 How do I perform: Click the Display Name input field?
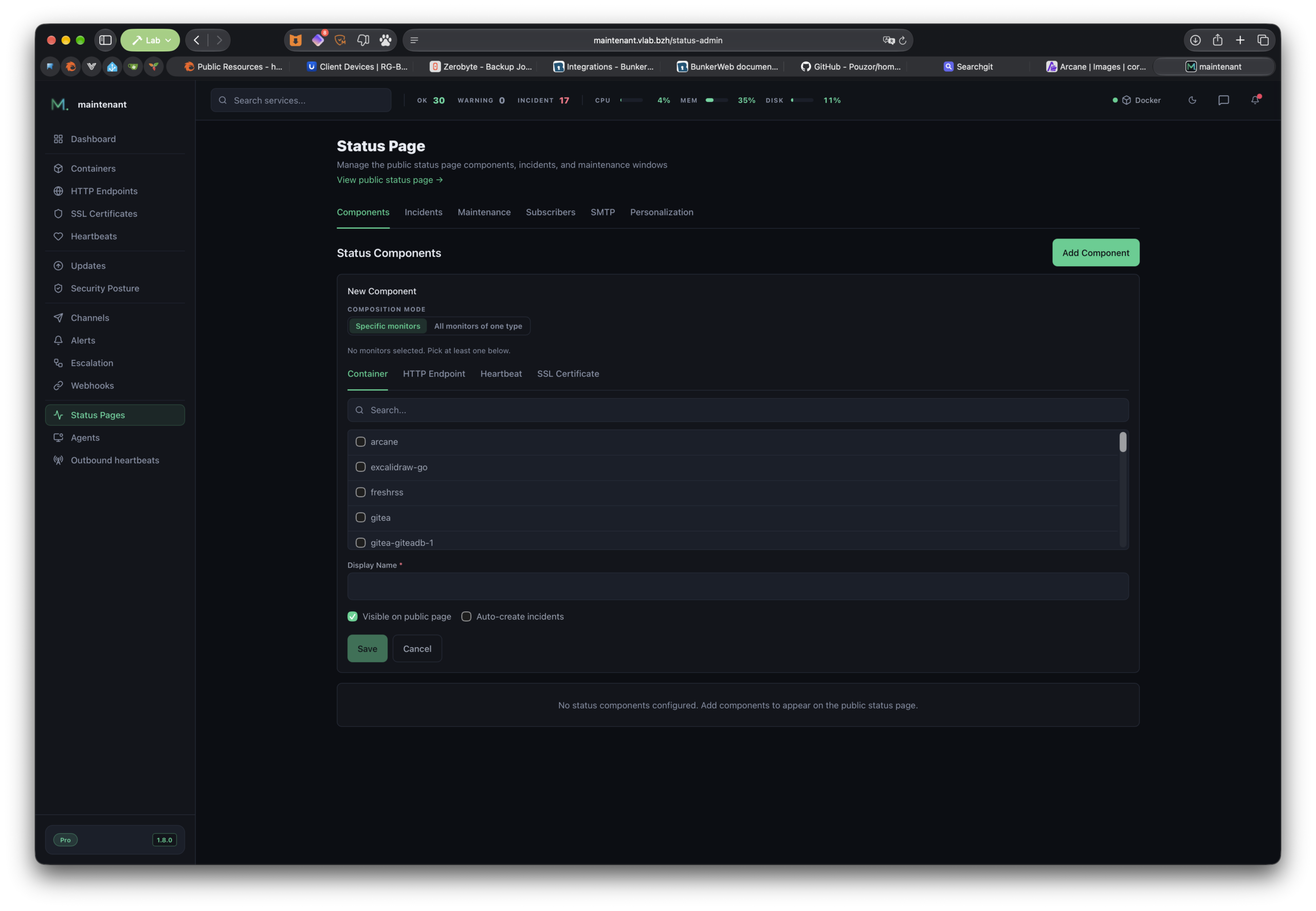737,586
